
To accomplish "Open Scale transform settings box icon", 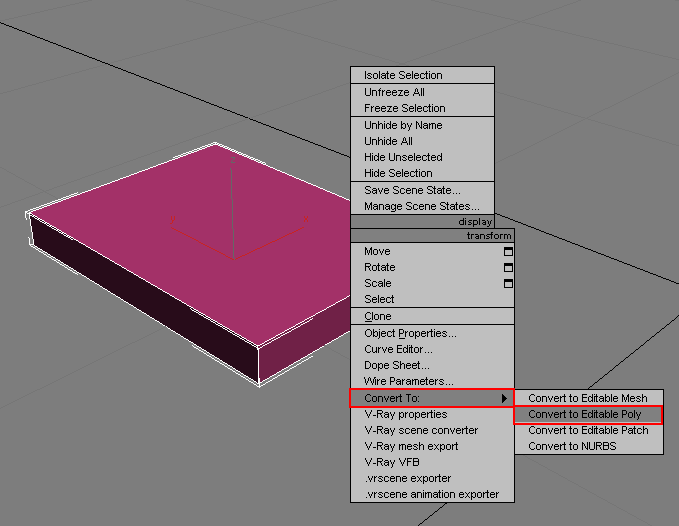I will [508, 284].
